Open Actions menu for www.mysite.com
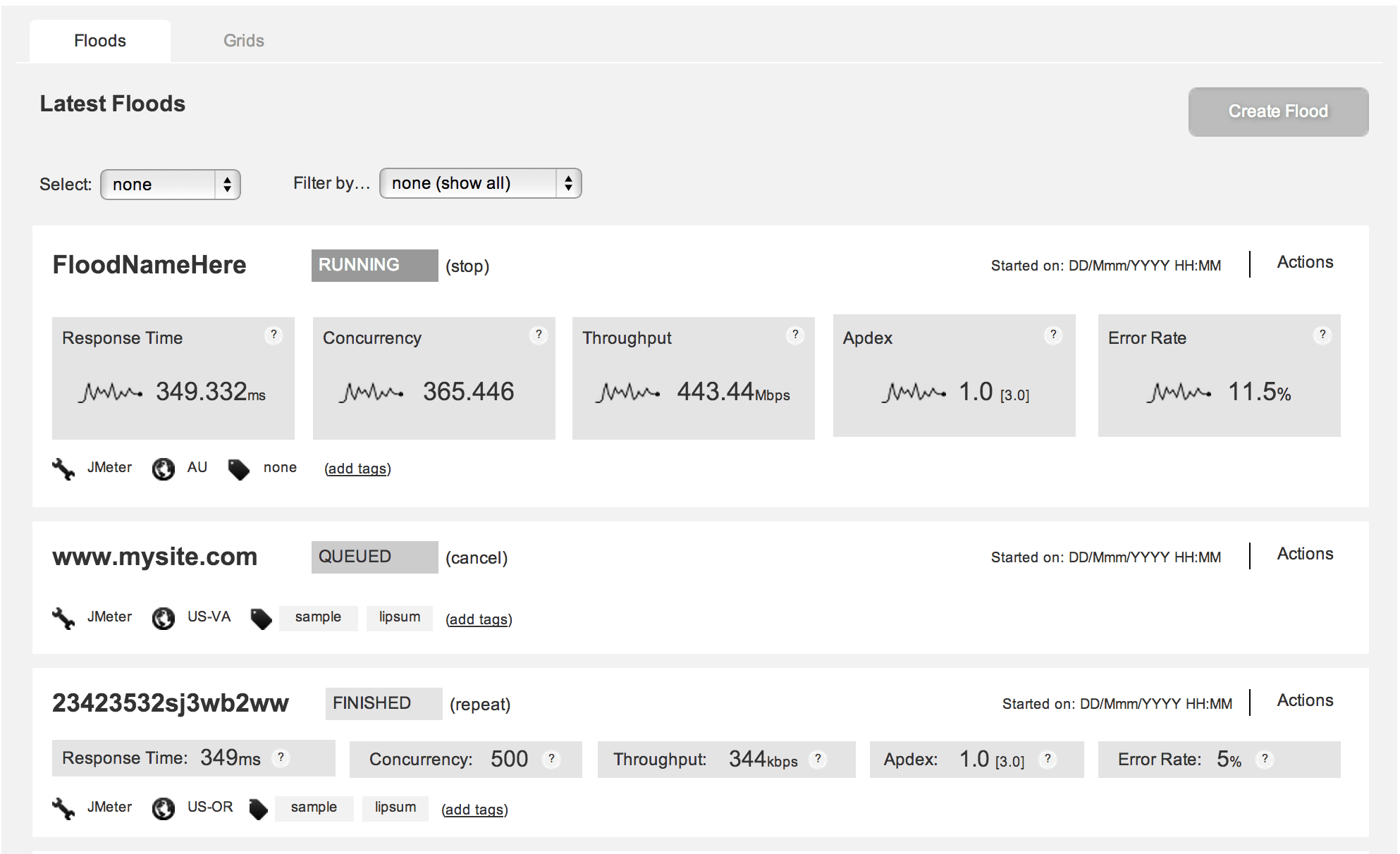This screenshot has height=854, width=1400. [x=1305, y=554]
